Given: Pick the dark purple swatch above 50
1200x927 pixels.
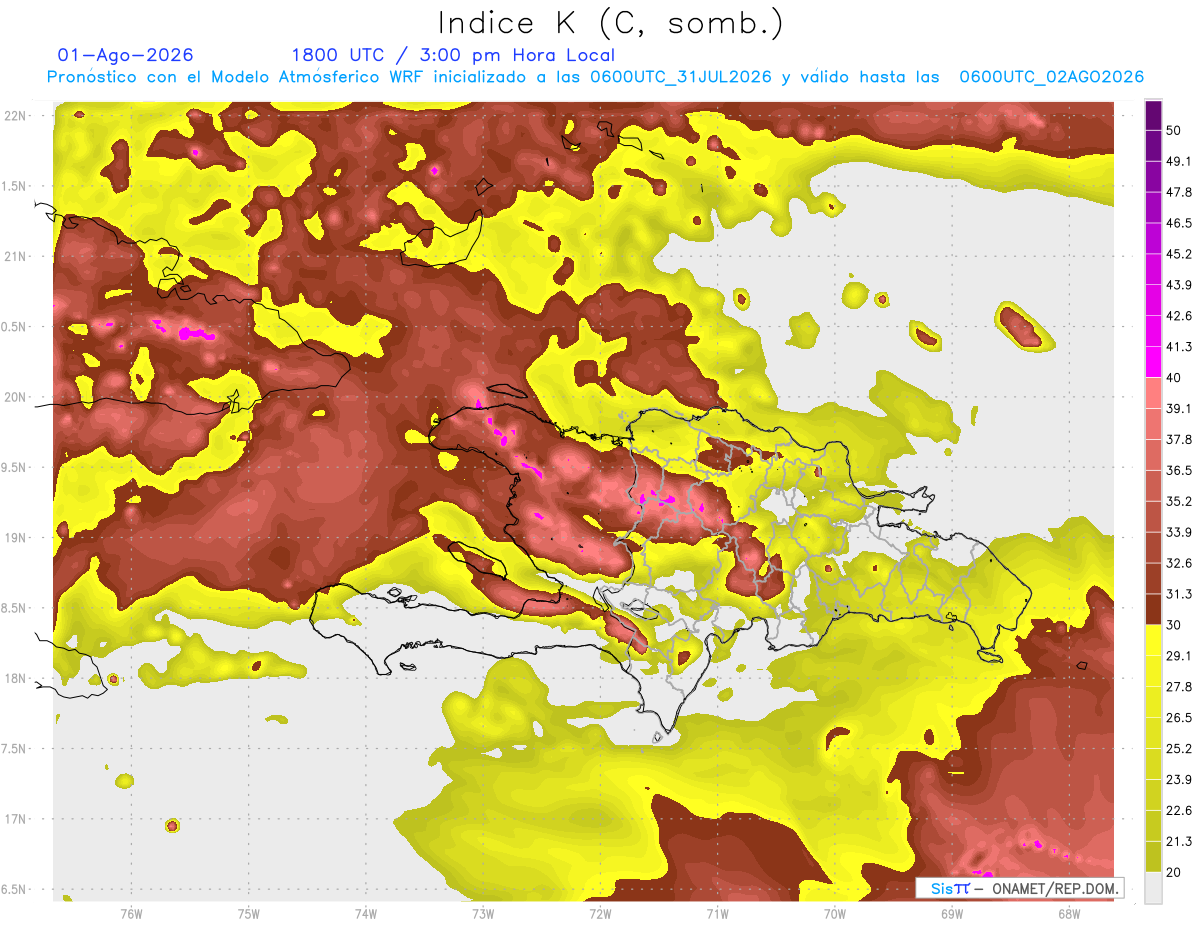Looking at the screenshot, I should point(1153,115).
